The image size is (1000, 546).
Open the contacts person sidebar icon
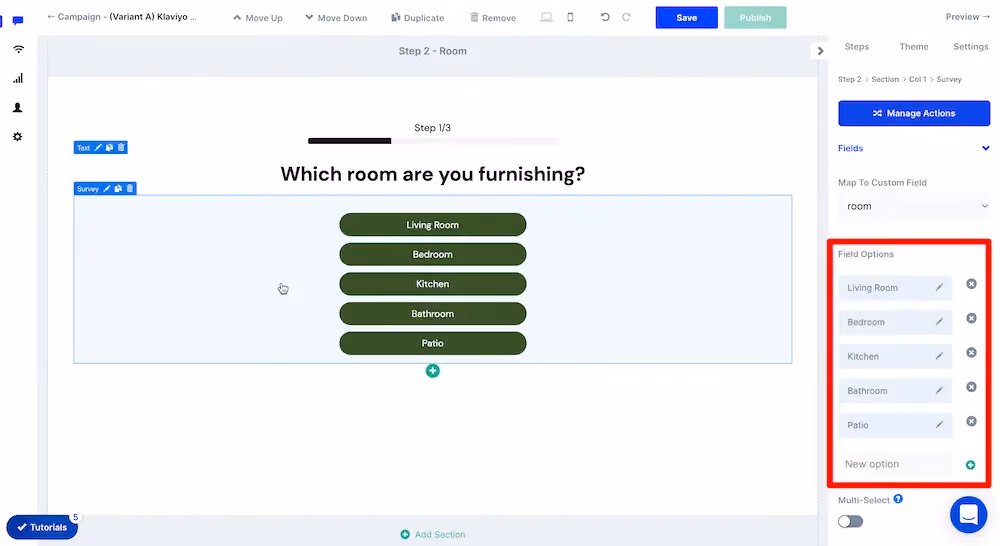point(18,108)
